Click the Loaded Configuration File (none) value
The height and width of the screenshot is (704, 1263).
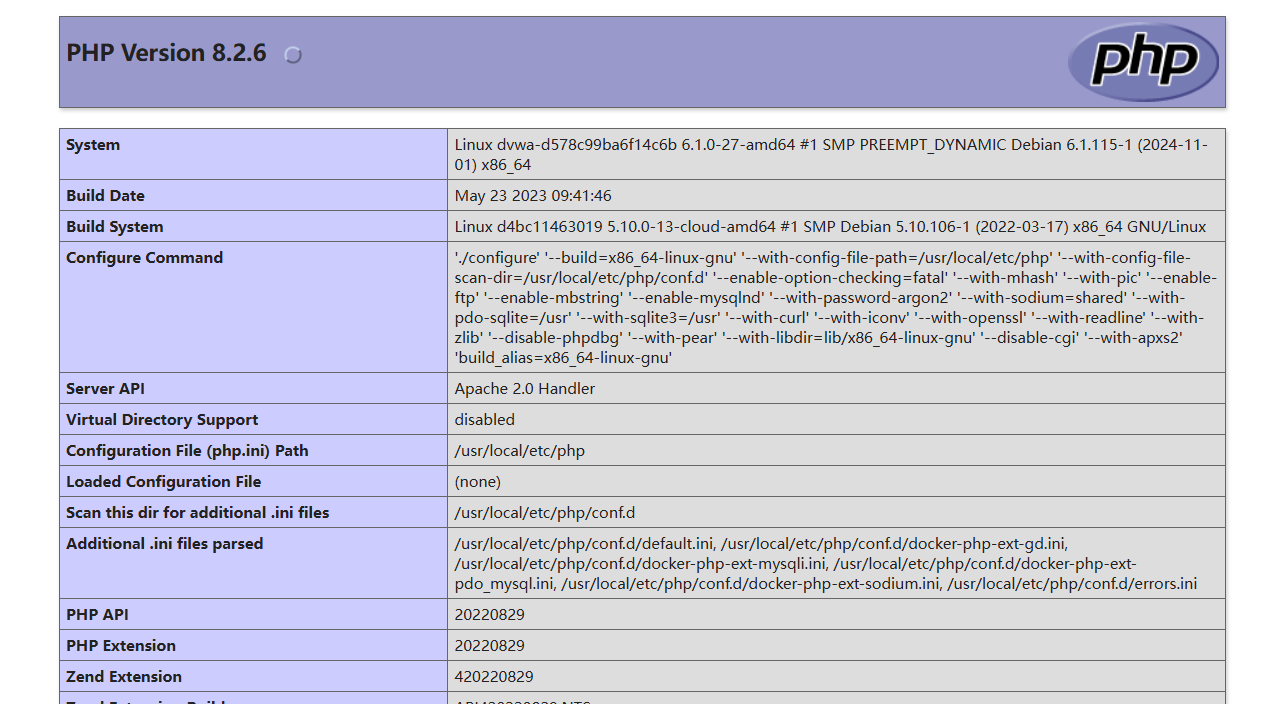click(478, 482)
